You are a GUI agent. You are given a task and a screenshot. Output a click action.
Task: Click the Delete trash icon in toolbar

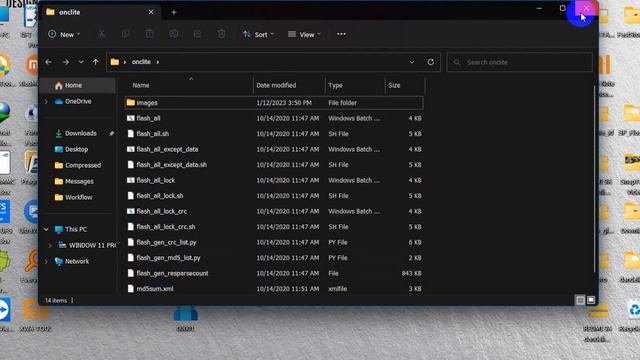pos(221,34)
